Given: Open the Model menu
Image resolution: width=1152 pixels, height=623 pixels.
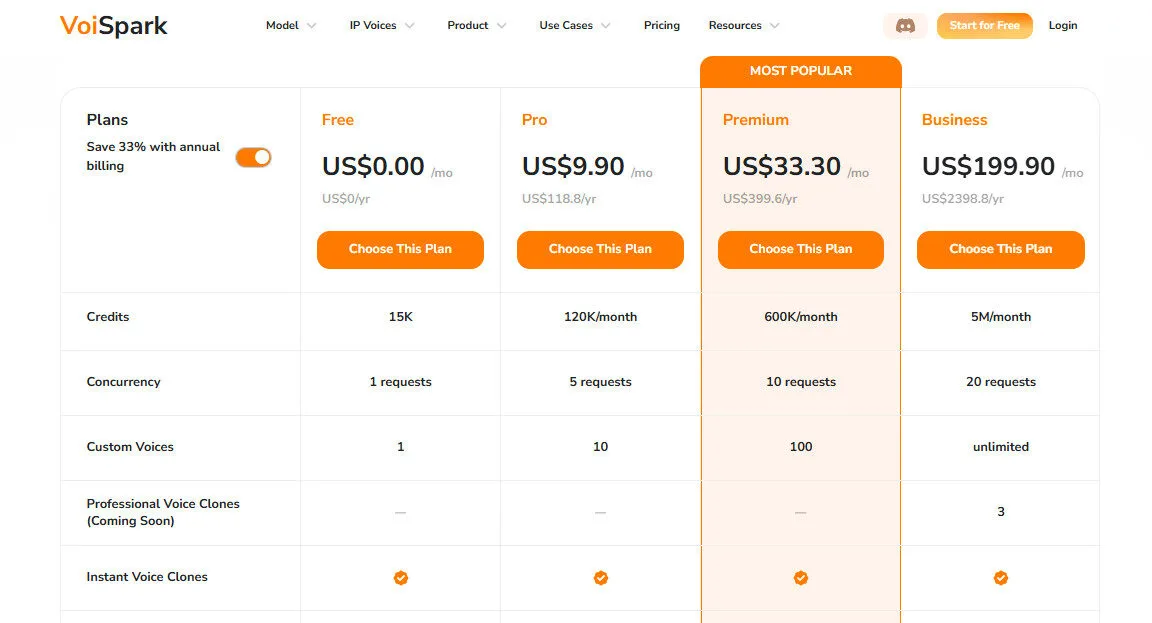Looking at the screenshot, I should click(282, 26).
